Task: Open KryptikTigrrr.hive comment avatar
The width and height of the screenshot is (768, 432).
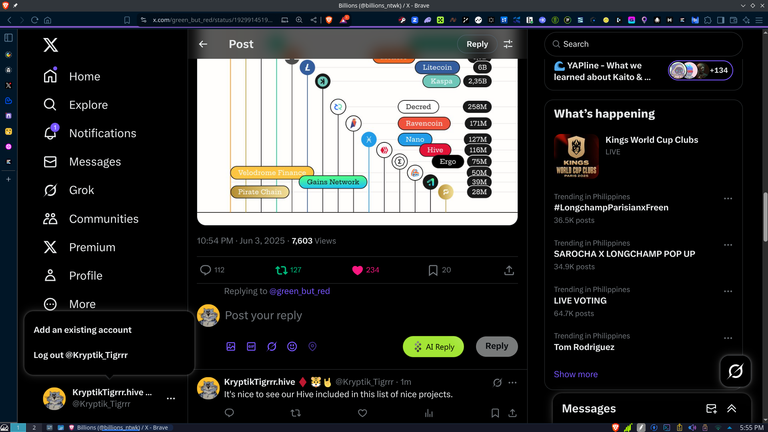Action: pyautogui.click(x=208, y=388)
